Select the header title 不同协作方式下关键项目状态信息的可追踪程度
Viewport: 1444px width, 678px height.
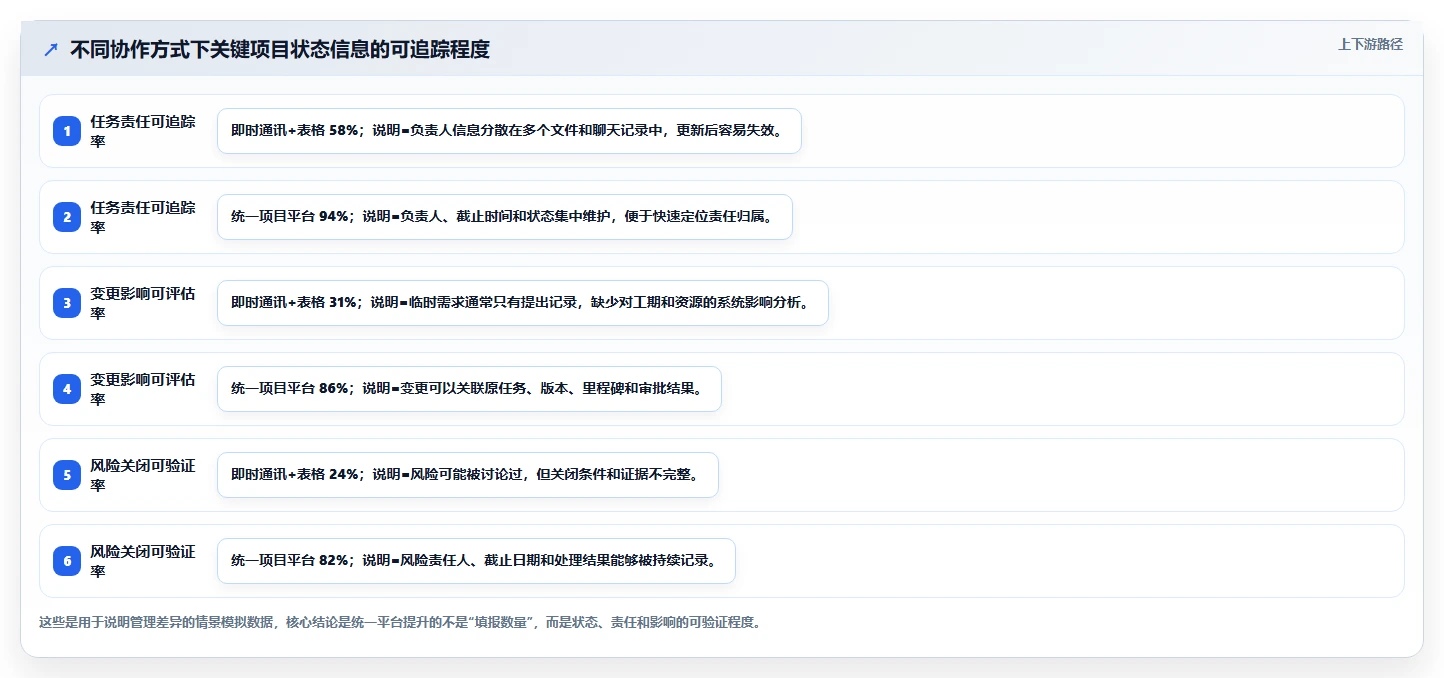pos(280,49)
